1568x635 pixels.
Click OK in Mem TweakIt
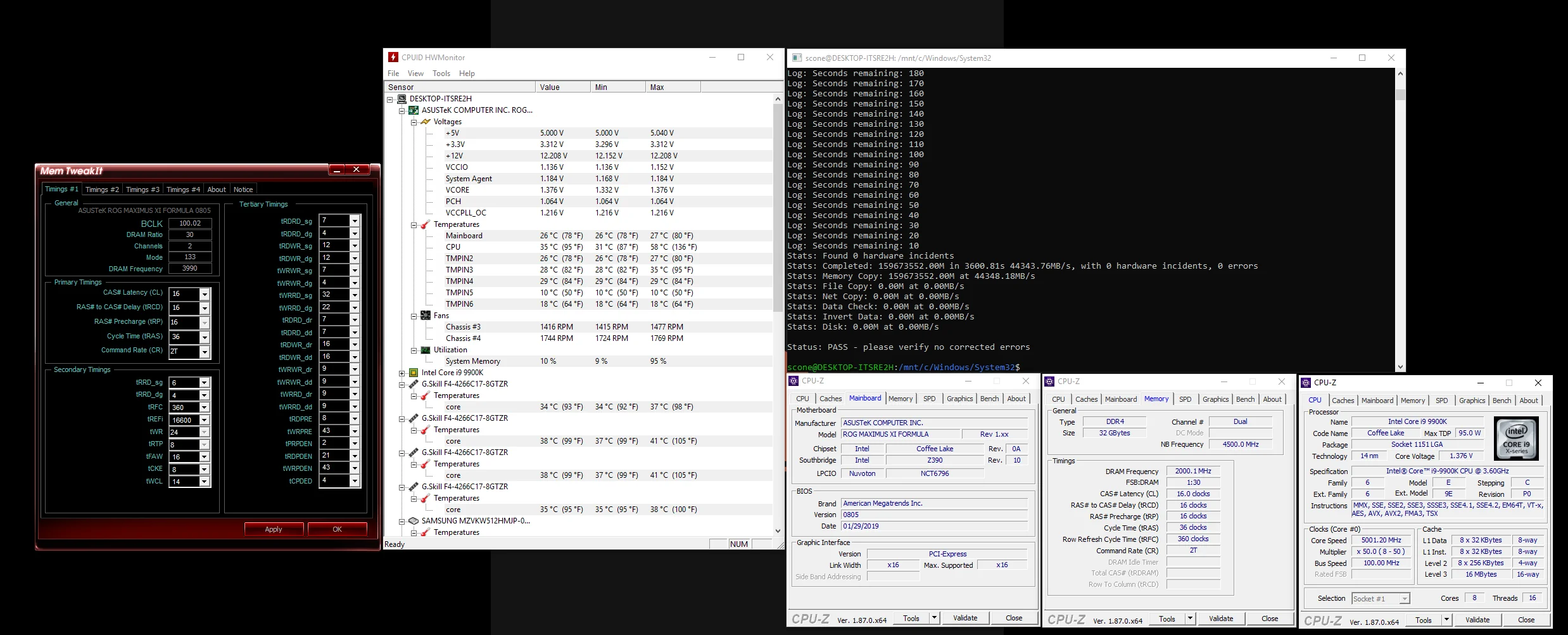click(337, 529)
